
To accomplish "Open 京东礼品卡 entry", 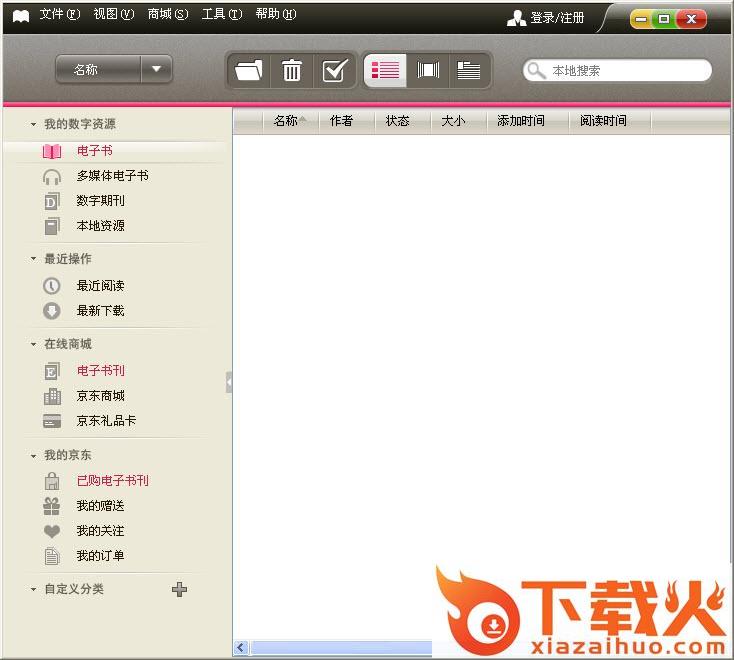I will coord(106,421).
